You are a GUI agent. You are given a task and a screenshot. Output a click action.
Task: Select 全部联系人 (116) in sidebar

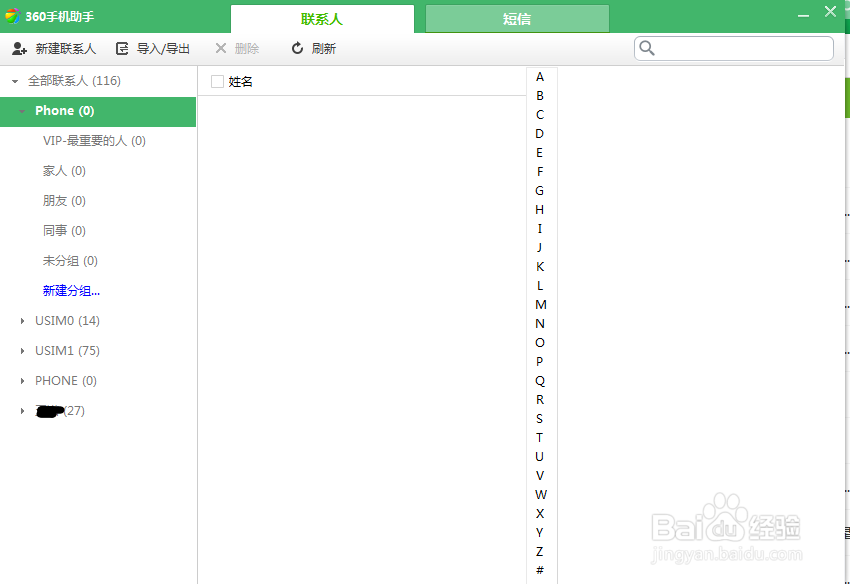(74, 81)
